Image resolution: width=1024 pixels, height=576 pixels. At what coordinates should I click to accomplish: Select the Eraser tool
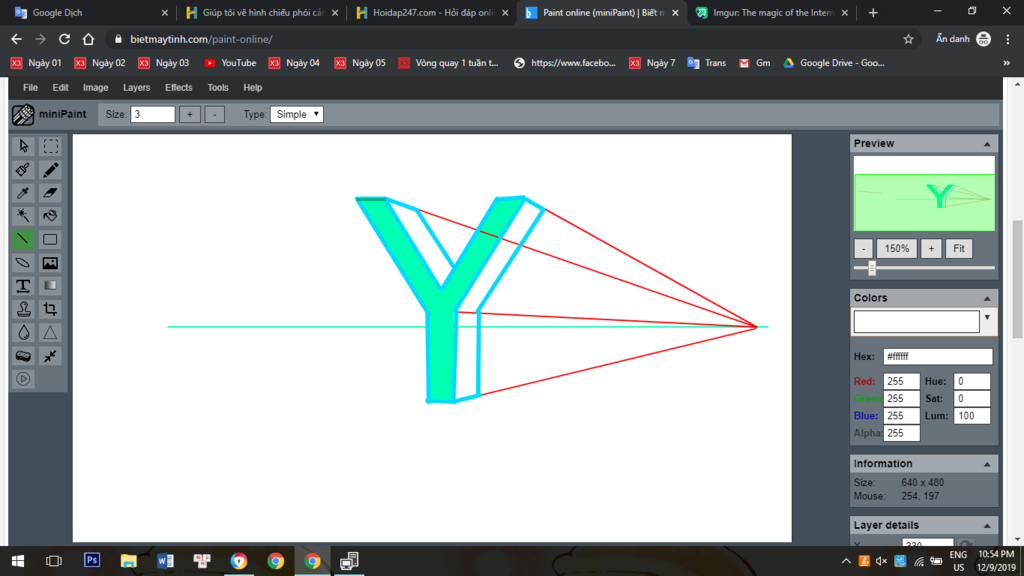[50, 193]
